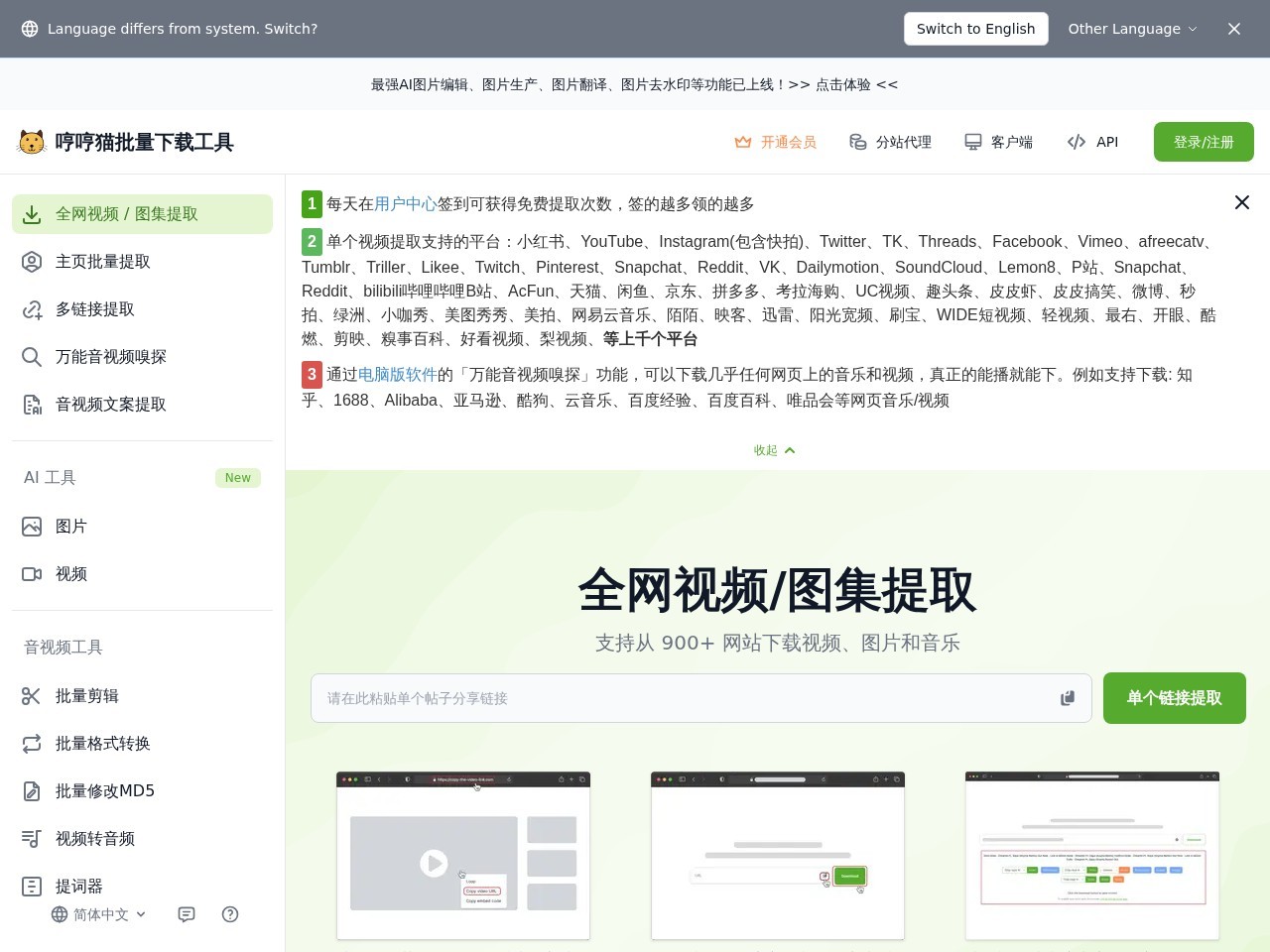
Task: Click the extraction results tutorial thumbnail
Action: click(1092, 855)
